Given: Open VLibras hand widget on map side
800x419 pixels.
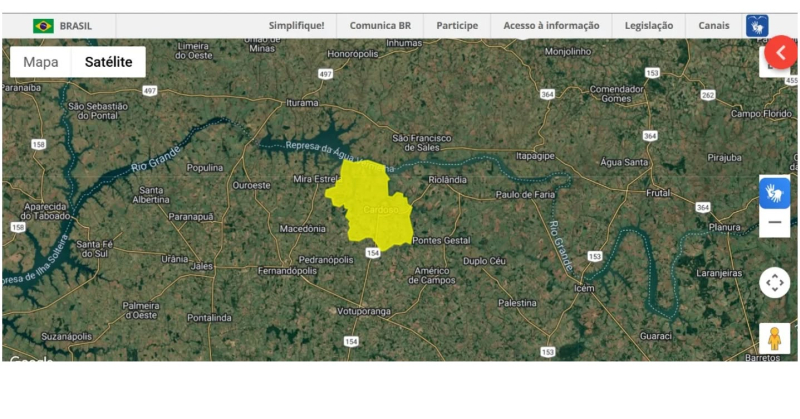Looking at the screenshot, I should pos(774,193).
